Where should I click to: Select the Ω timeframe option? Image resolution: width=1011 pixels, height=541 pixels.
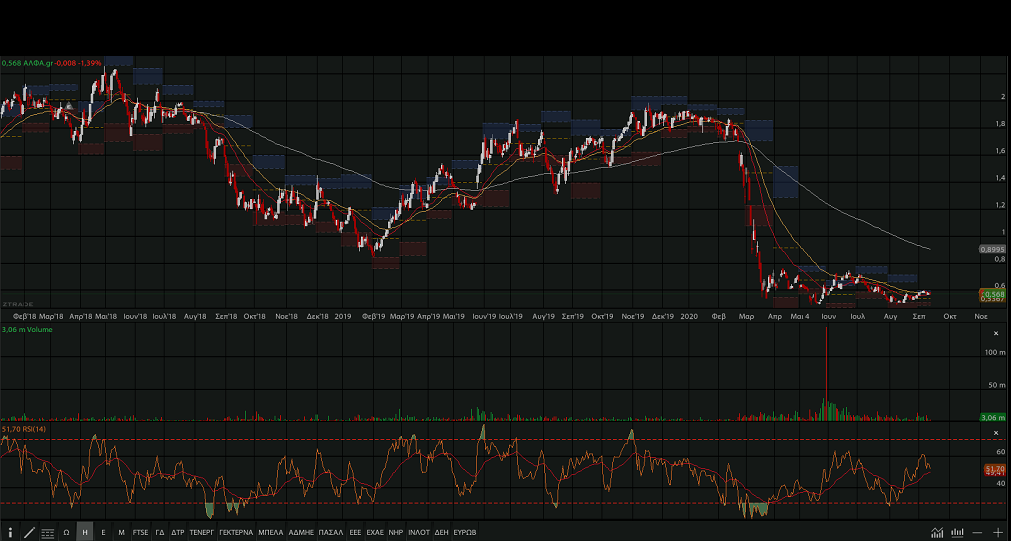coord(66,533)
